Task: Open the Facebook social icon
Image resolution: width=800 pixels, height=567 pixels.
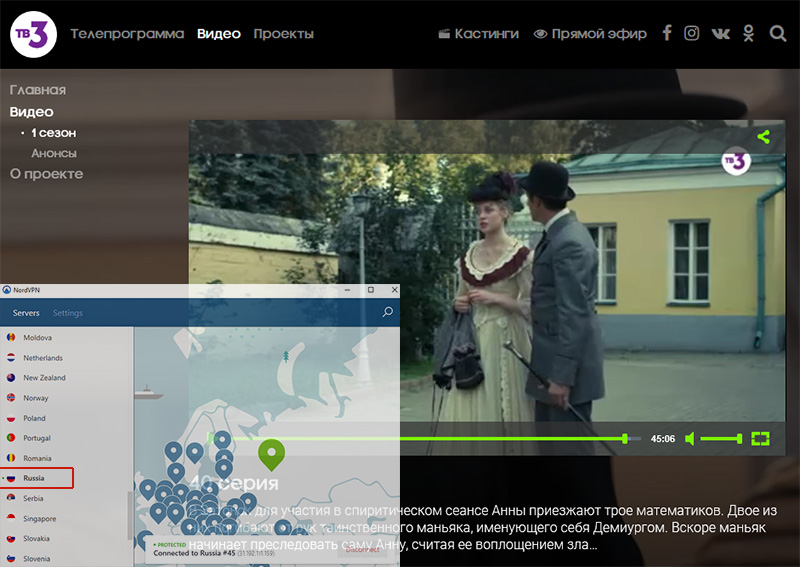Action: (x=667, y=33)
